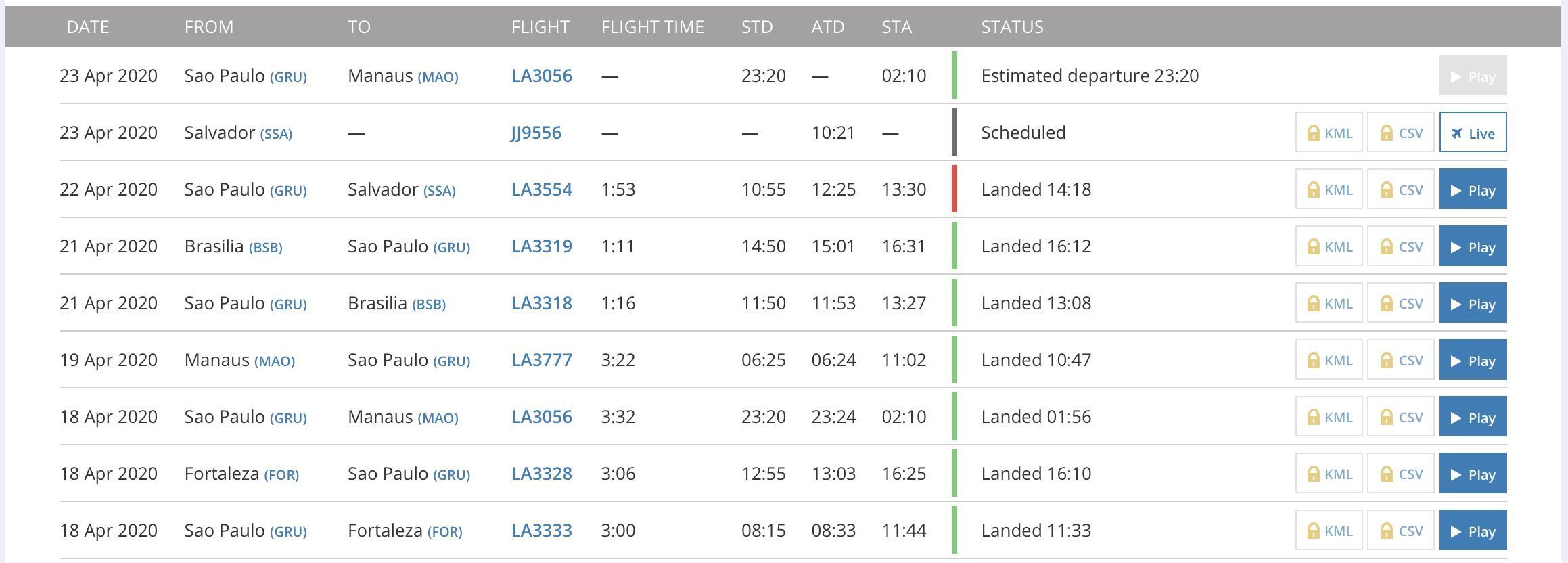Click KML lock button for LA3328
This screenshot has height=563, width=1568.
1329,473
